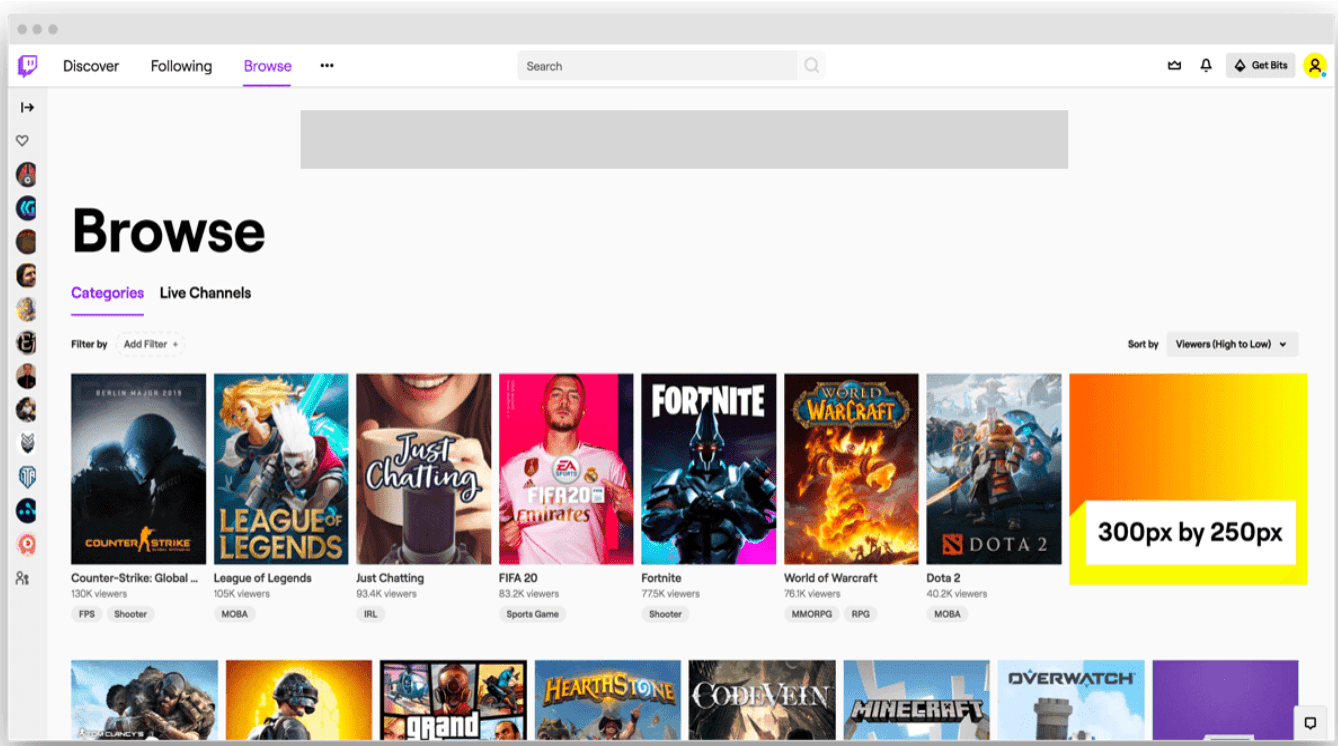Click the RPG tag under World of Warcraft
This screenshot has height=746, width=1338.
860,614
